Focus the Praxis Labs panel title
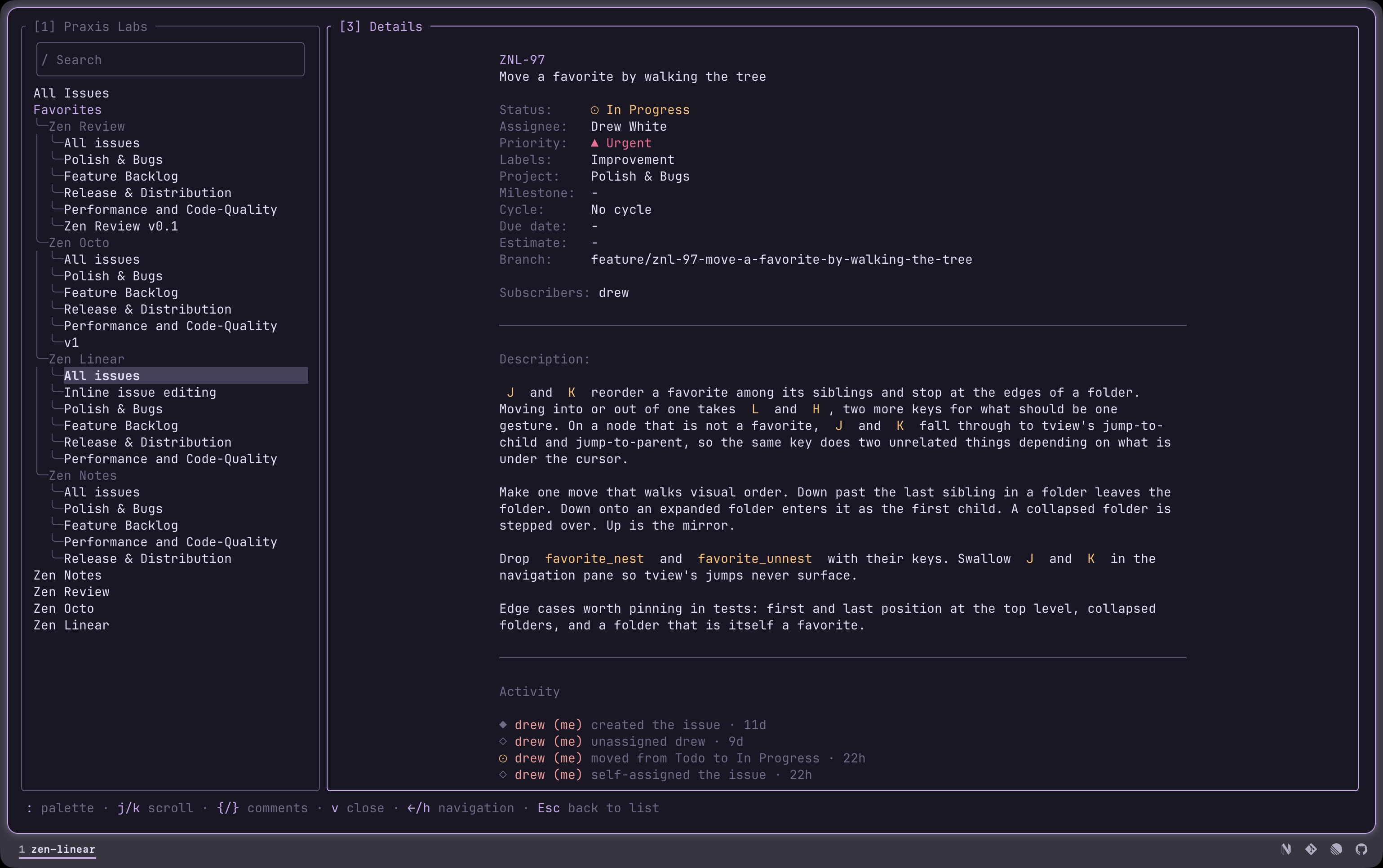1383x868 pixels. point(90,27)
